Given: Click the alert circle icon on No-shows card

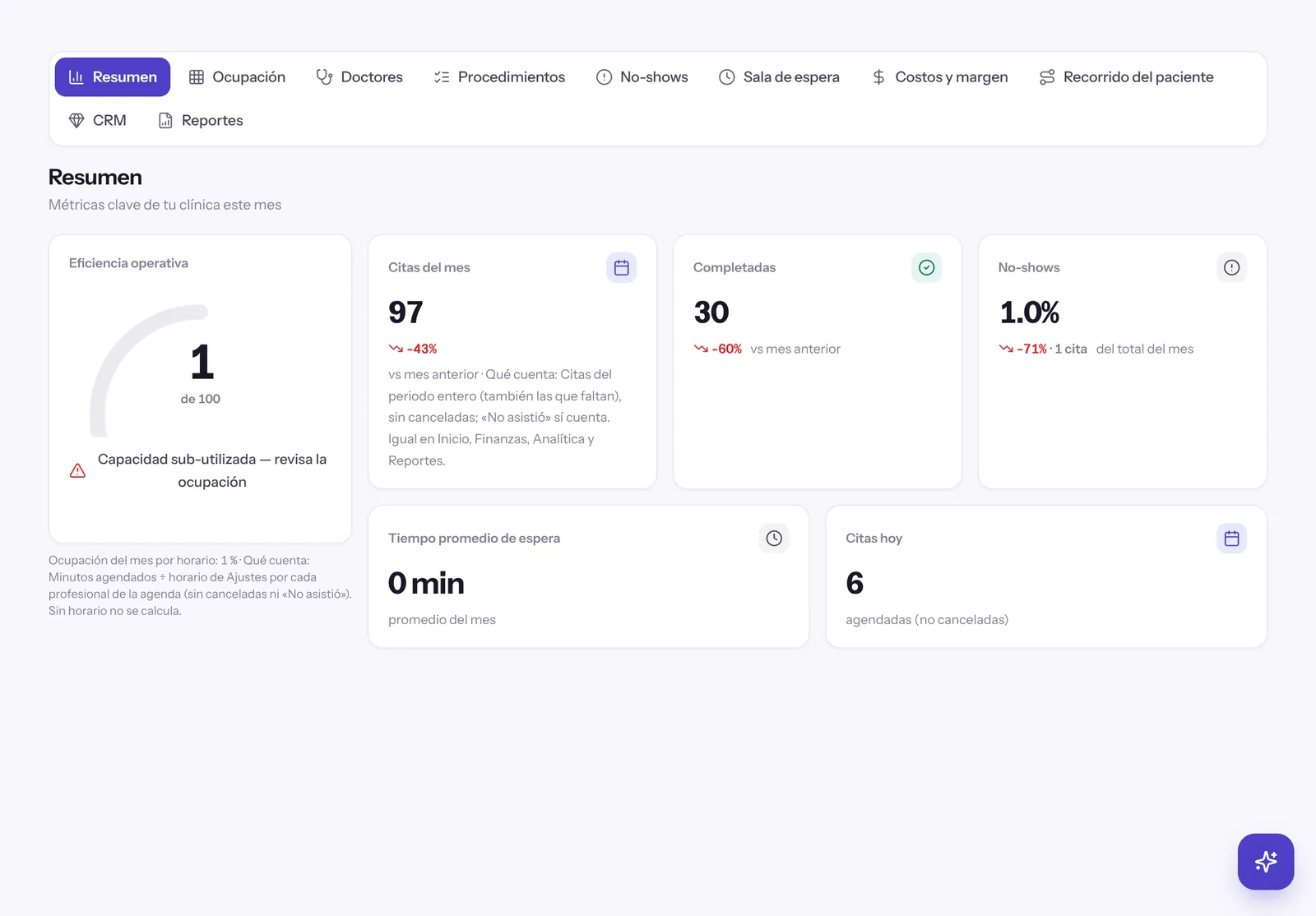Looking at the screenshot, I should [1231, 267].
